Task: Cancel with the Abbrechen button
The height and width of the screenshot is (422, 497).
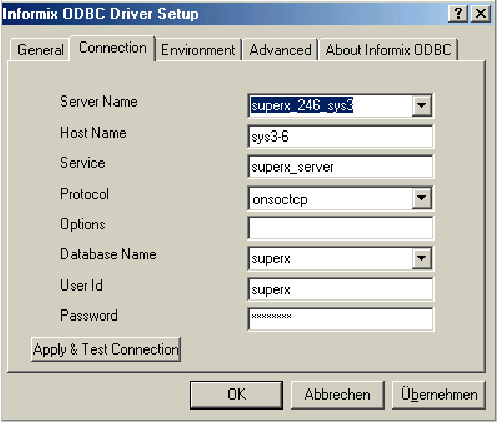Action: [x=338, y=395]
